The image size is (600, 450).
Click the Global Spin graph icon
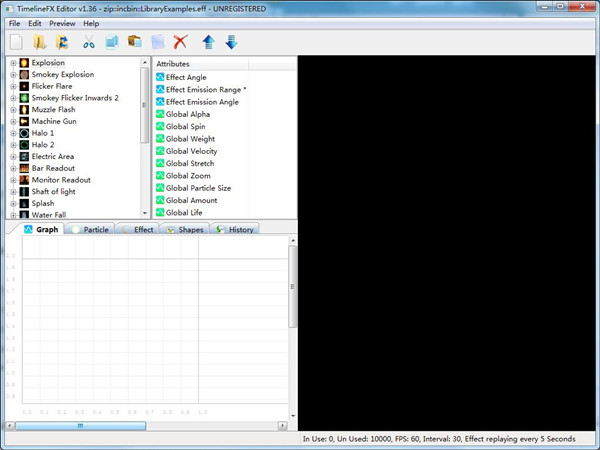160,126
